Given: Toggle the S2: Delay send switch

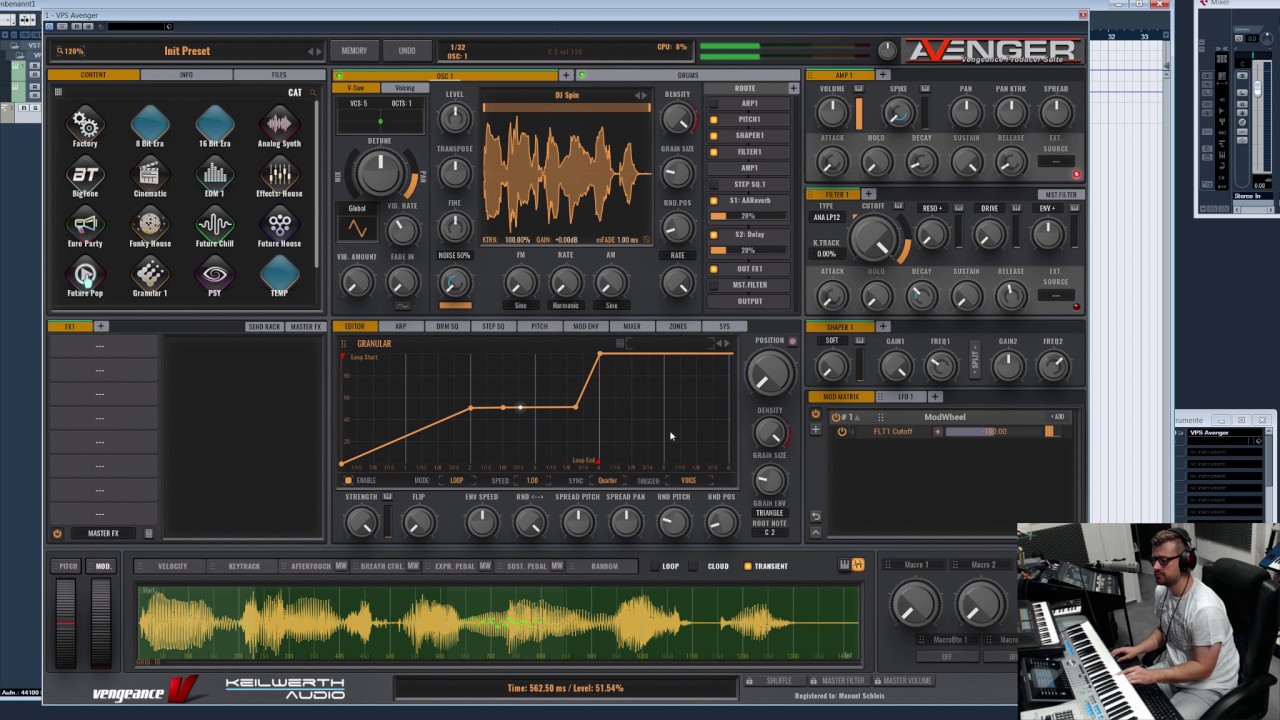Looking at the screenshot, I should point(713,235).
